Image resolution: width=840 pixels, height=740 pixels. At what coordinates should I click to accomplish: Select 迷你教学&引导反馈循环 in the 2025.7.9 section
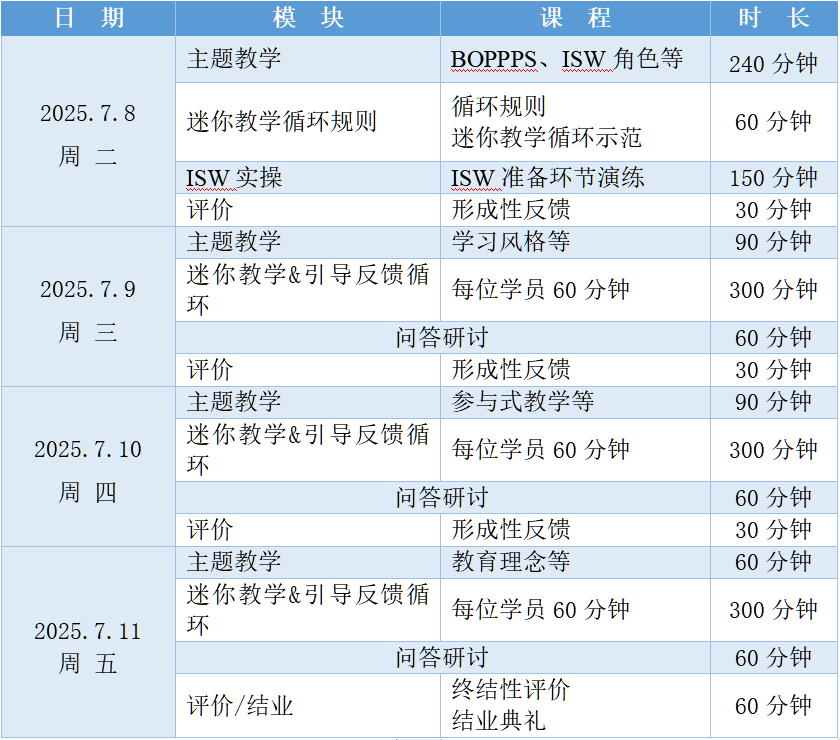click(x=308, y=290)
